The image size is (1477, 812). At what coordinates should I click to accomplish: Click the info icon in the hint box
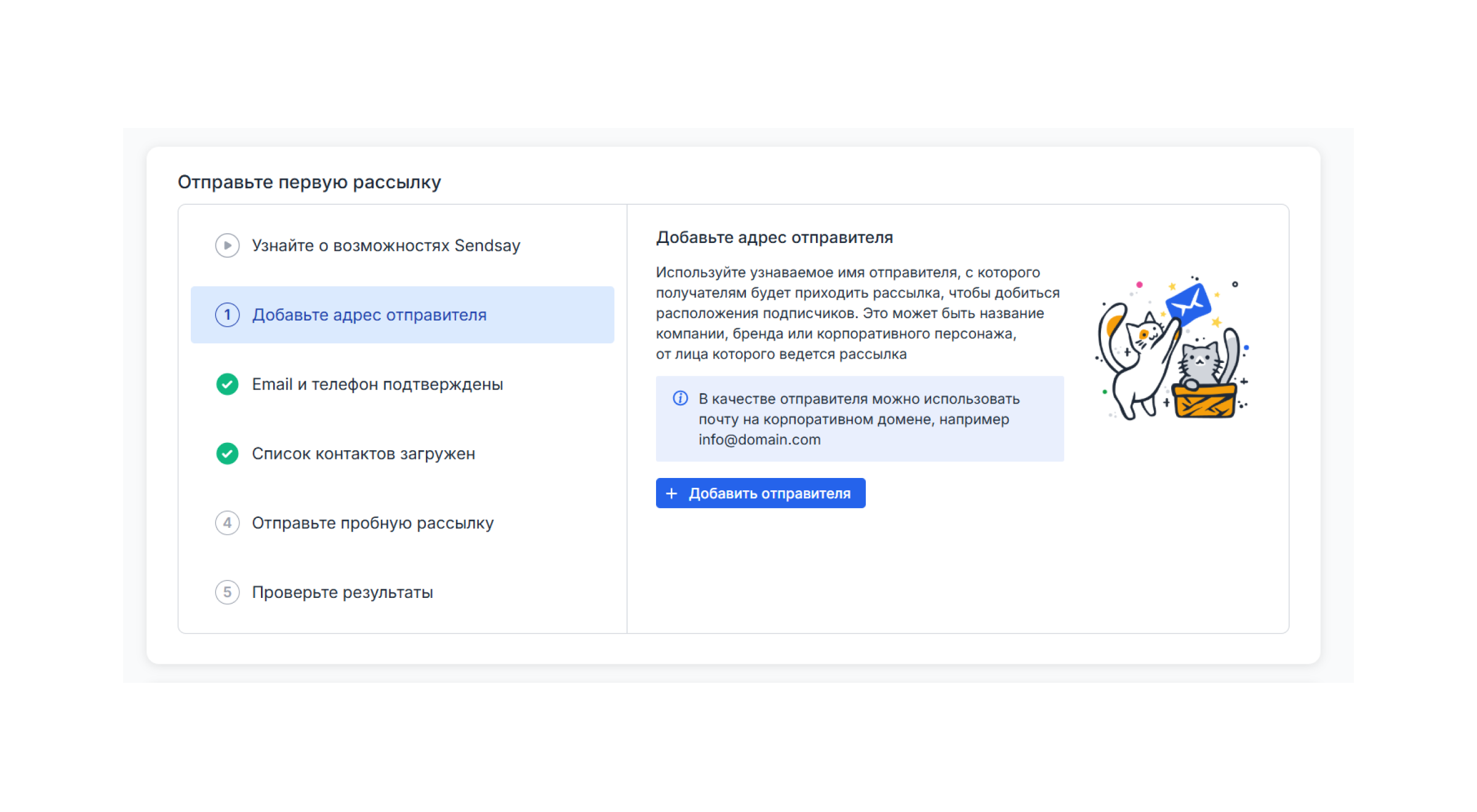click(x=680, y=399)
